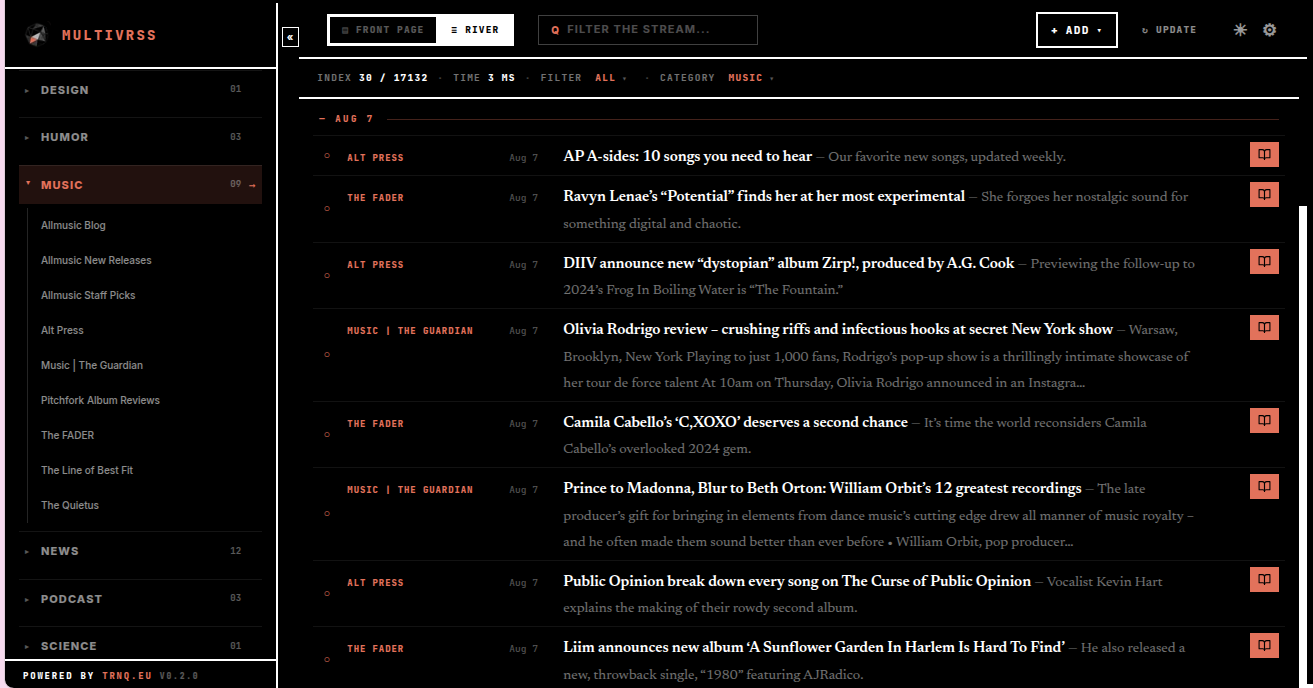Toggle read circle for Liim announces article

point(327,660)
